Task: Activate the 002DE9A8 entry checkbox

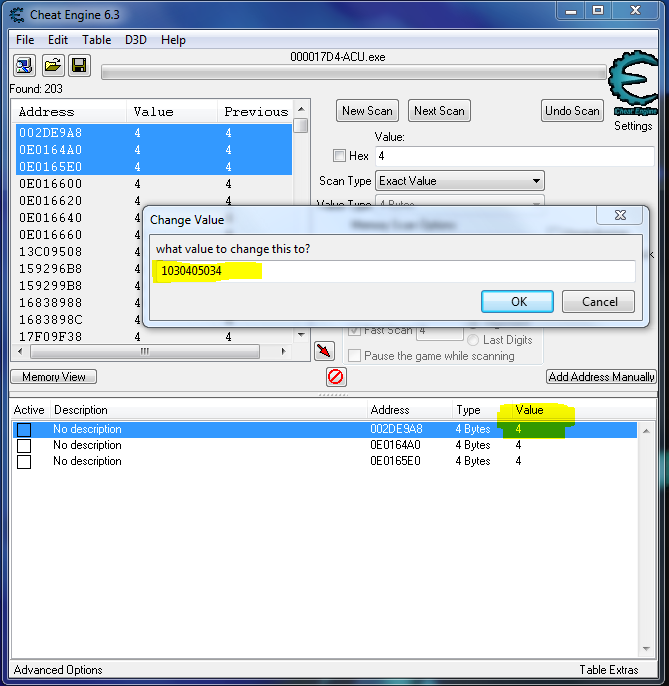Action: click(x=24, y=430)
